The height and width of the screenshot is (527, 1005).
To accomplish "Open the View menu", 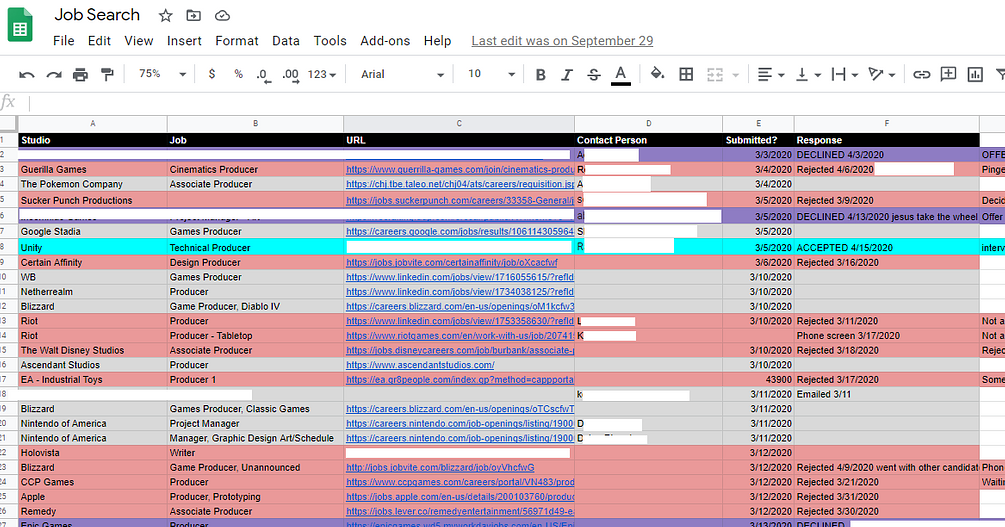I will click(138, 40).
